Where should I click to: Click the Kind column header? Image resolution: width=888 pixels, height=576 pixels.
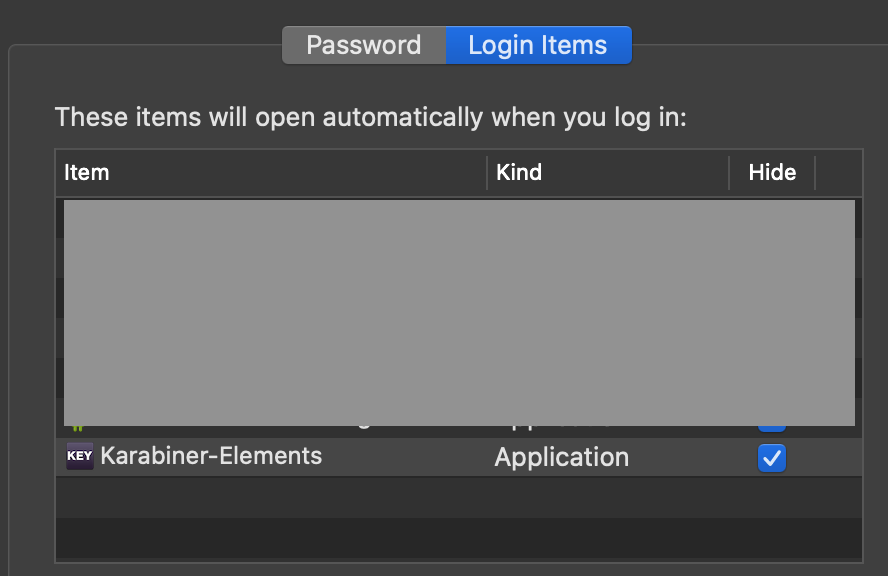coord(518,172)
